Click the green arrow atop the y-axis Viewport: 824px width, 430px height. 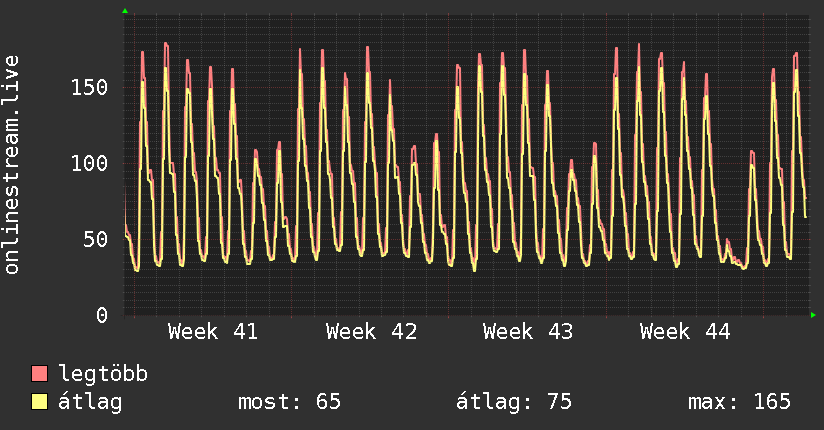click(x=125, y=11)
